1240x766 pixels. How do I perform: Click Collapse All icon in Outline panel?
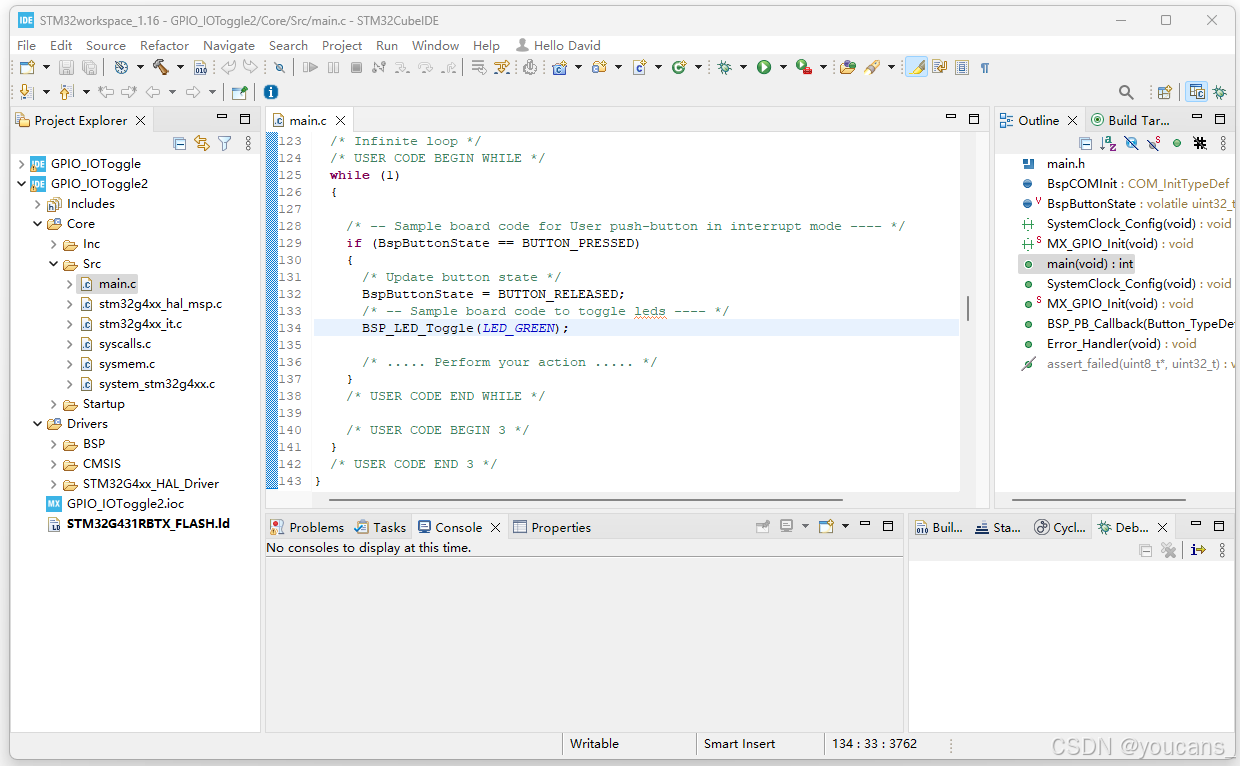tap(1086, 143)
